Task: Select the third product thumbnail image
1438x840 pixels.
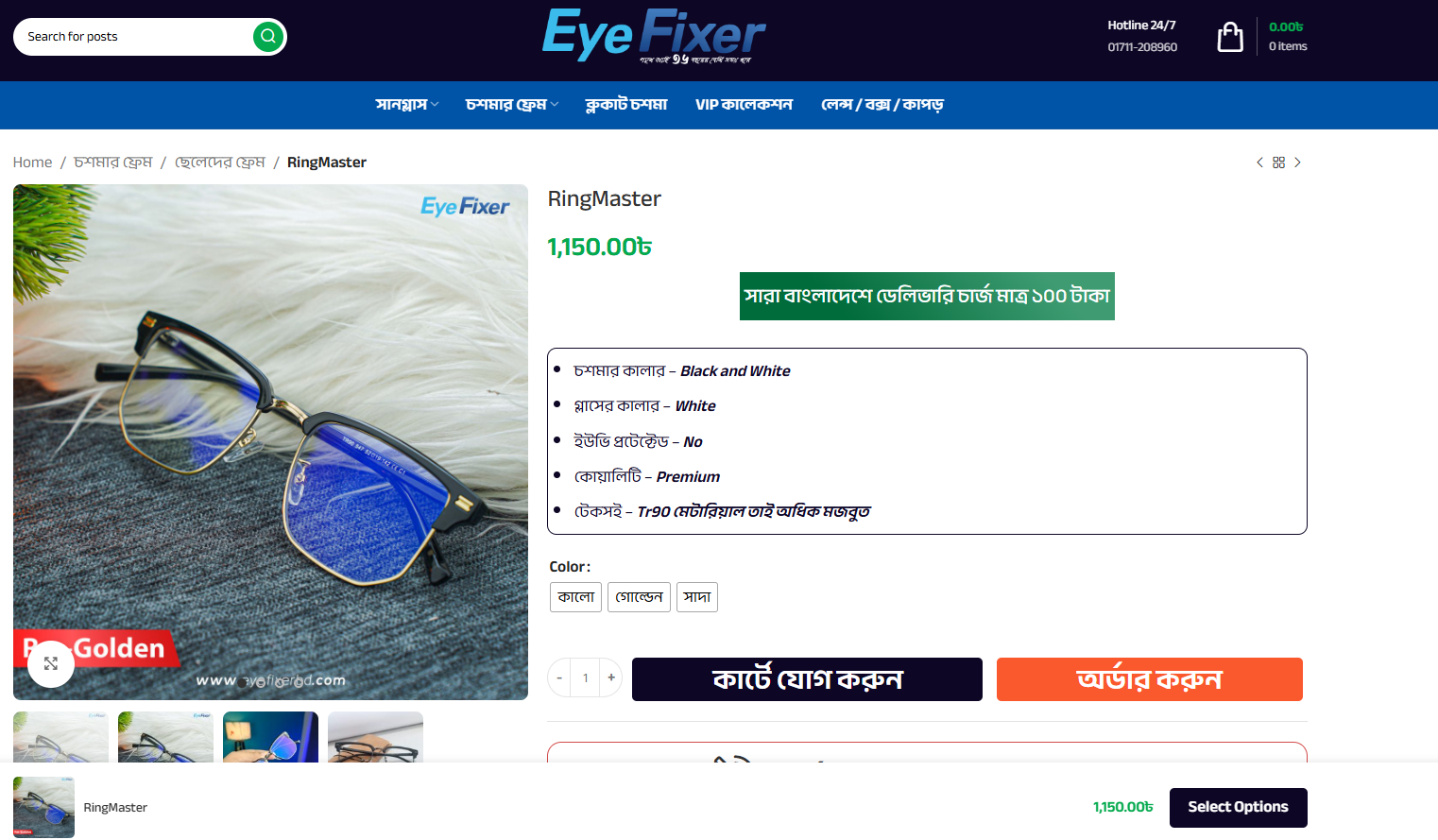Action: point(270,737)
